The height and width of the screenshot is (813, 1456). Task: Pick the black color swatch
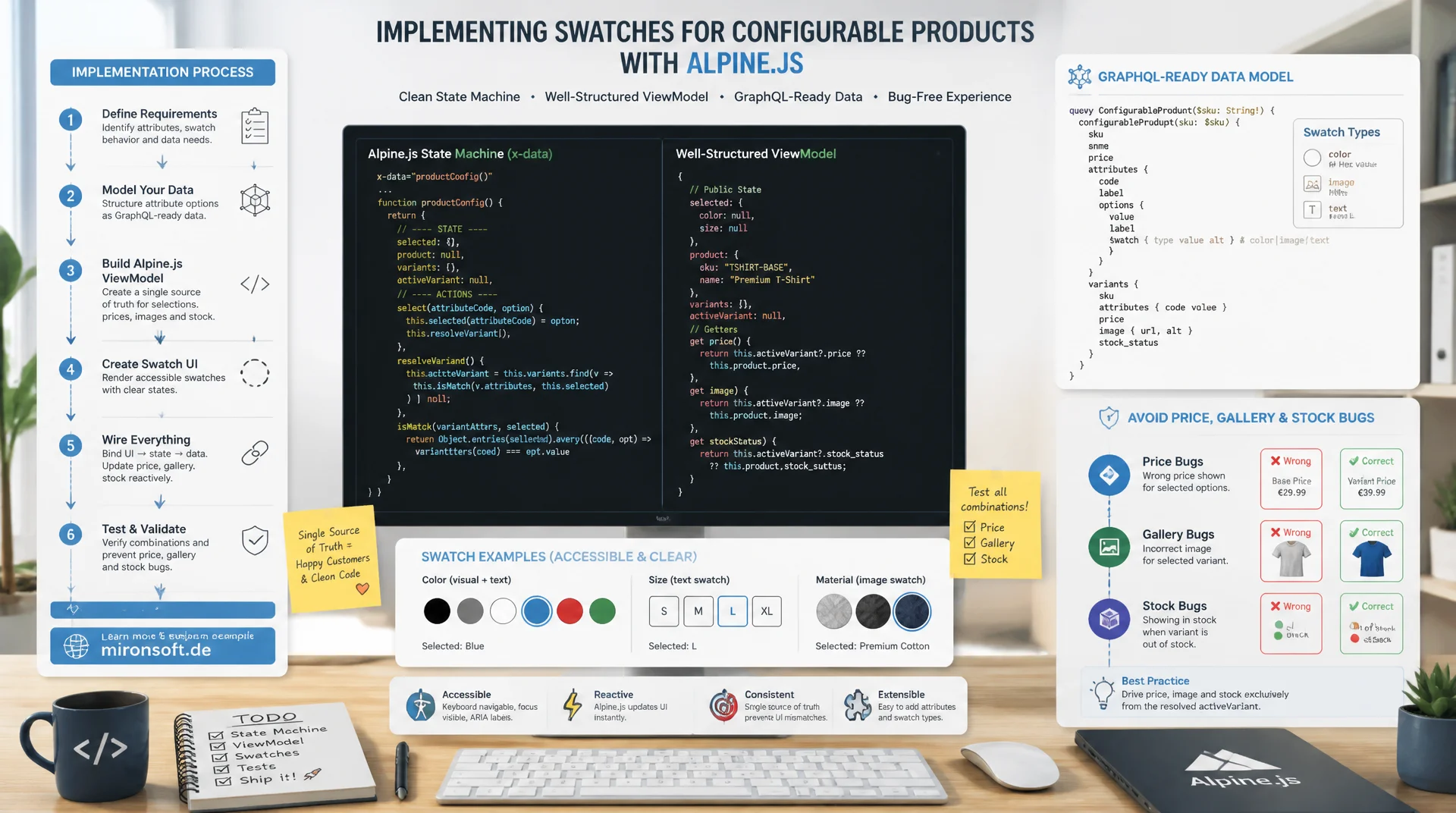coord(437,611)
